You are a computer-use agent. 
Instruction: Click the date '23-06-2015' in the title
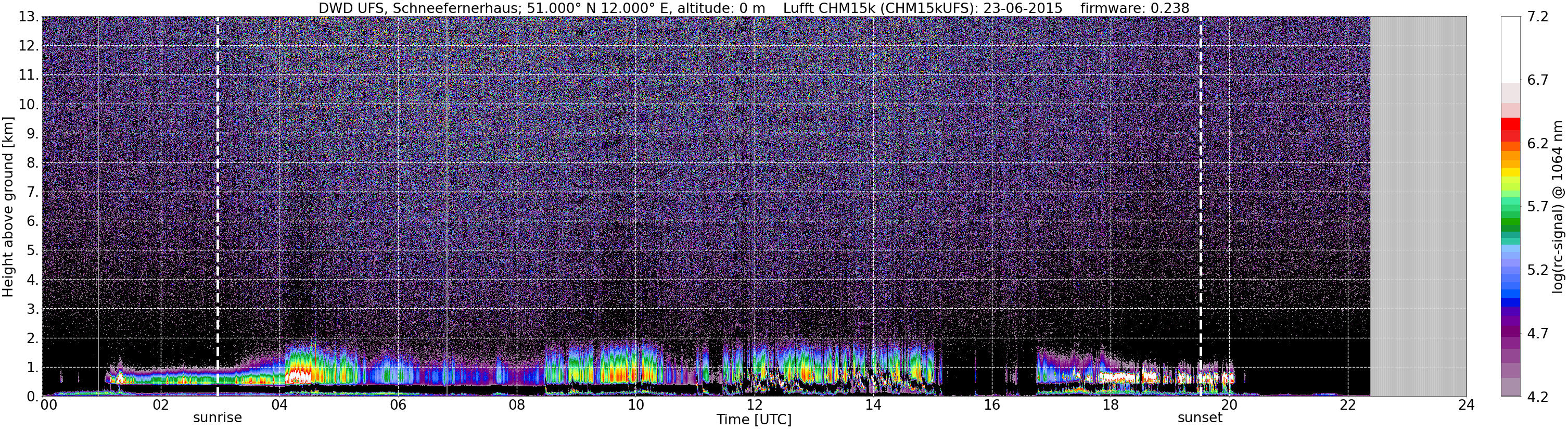1023,8
